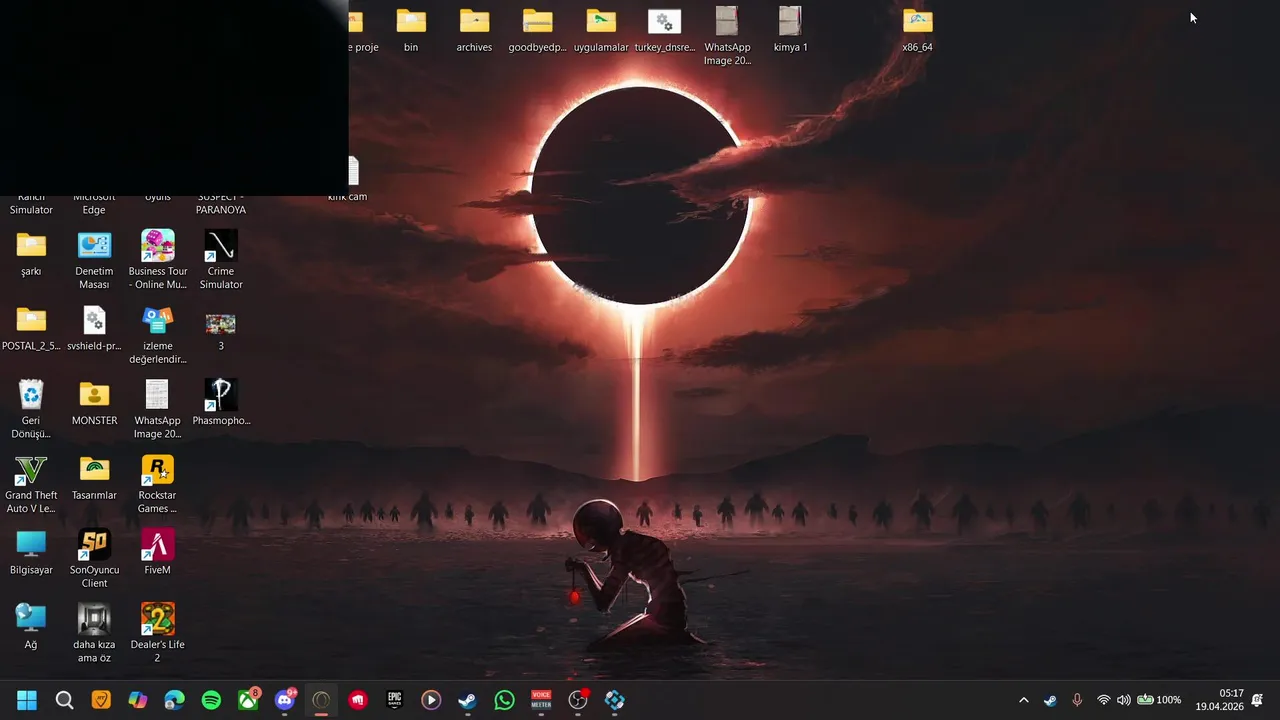Select the Bilgisayar desktop icon

[x=31, y=552]
